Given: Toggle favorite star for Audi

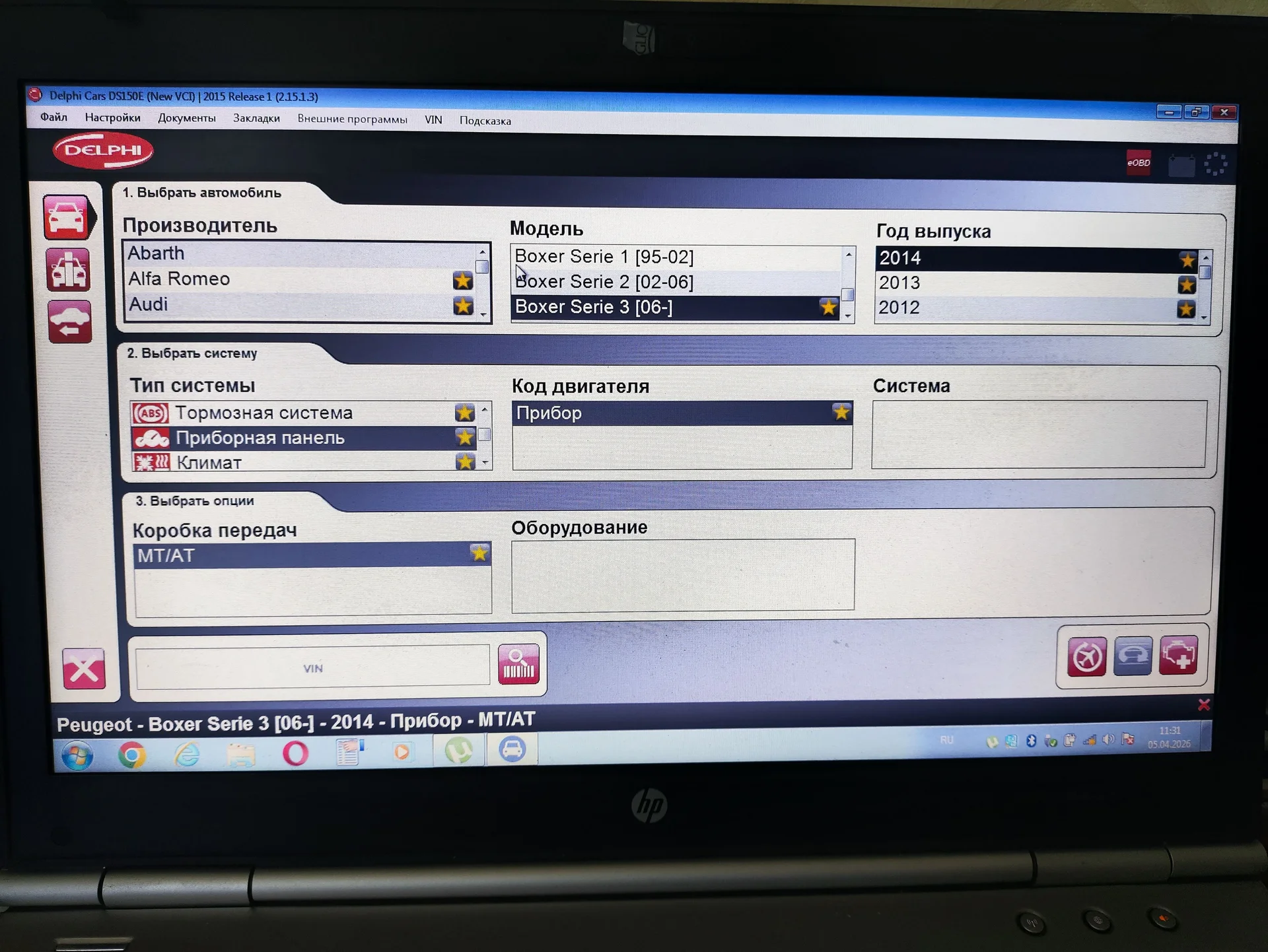Looking at the screenshot, I should [464, 306].
